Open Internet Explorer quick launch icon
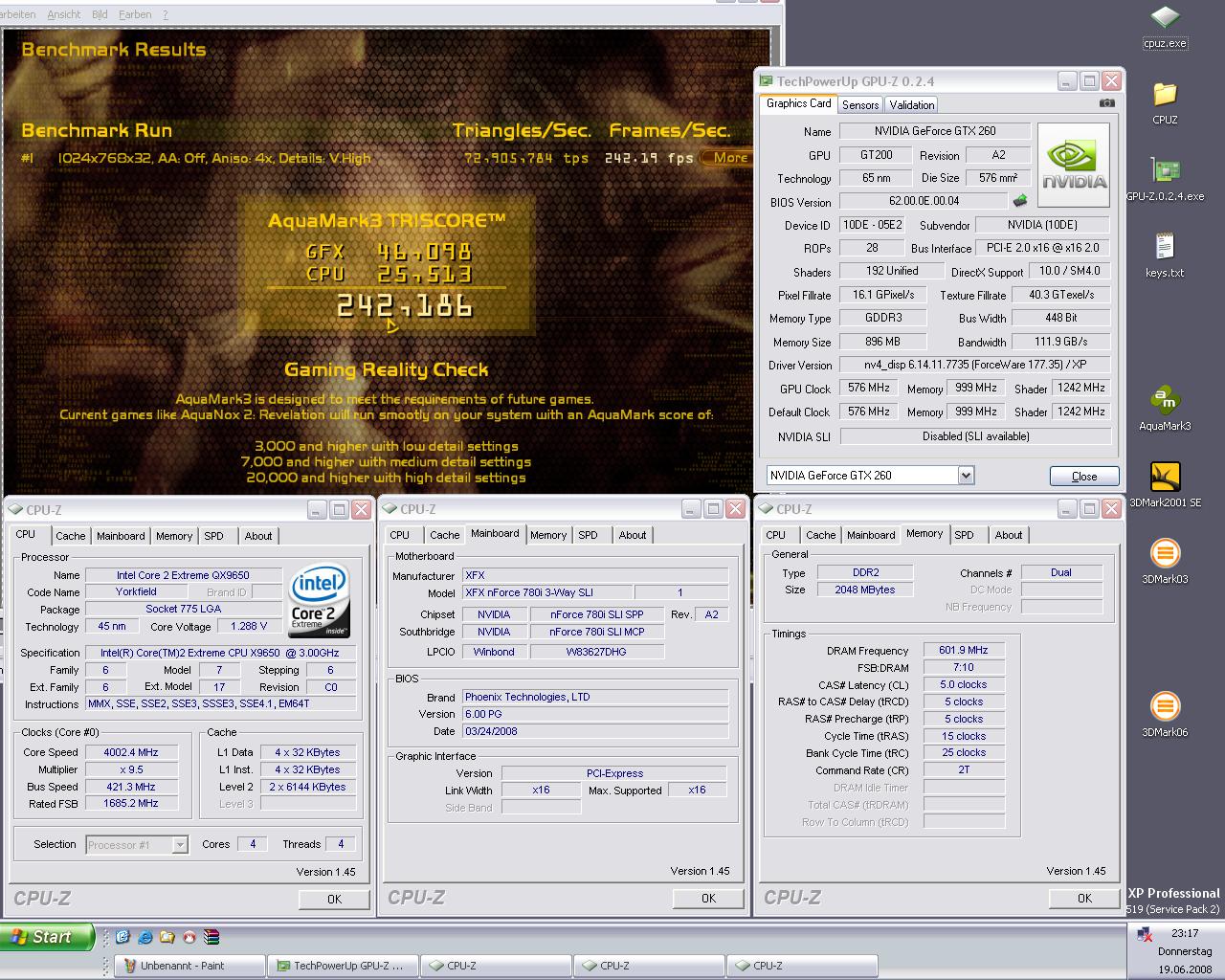Viewport: 1225px width, 980px height. 145,937
